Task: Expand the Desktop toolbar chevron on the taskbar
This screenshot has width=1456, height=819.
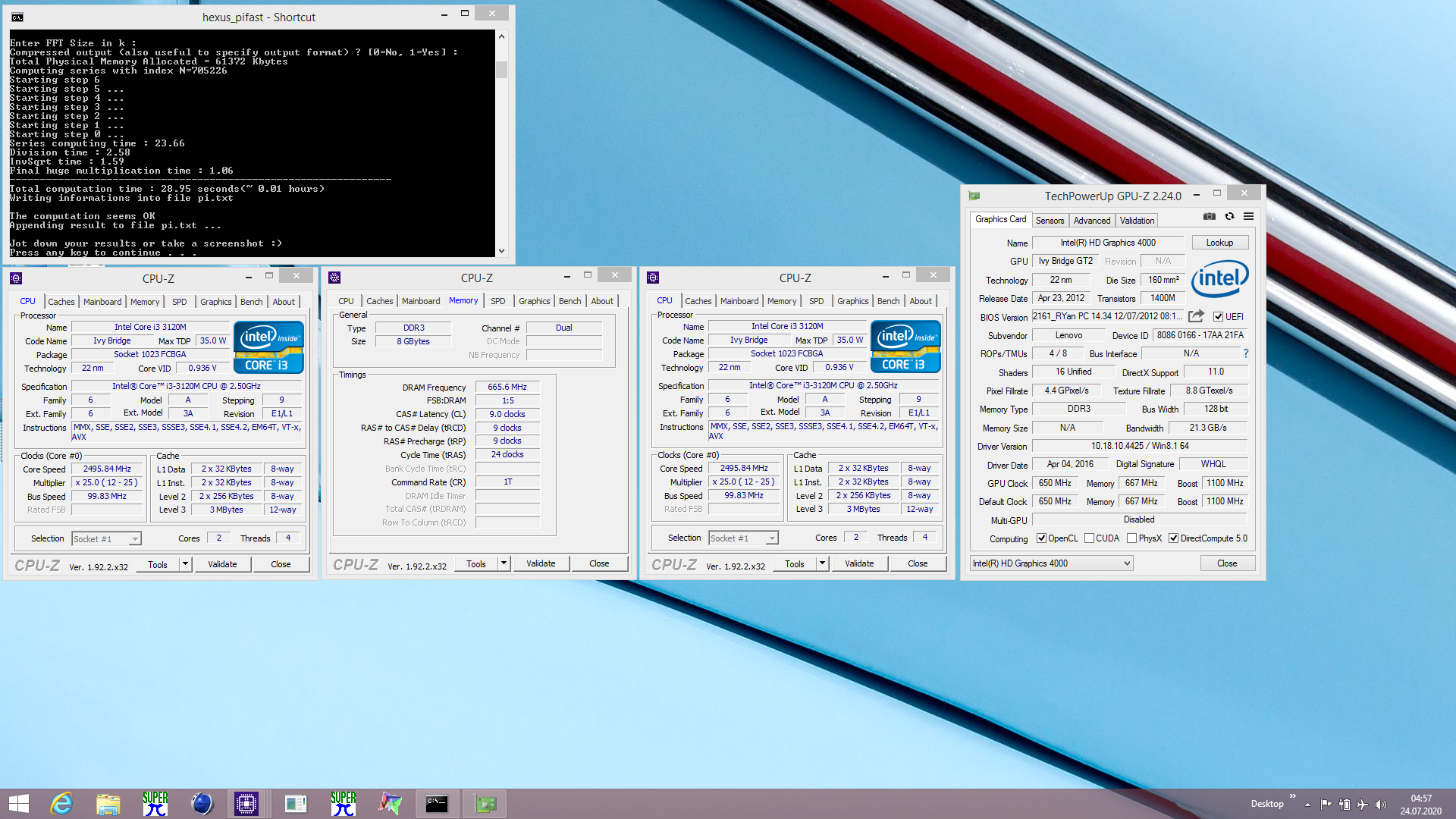Action: (x=1292, y=795)
